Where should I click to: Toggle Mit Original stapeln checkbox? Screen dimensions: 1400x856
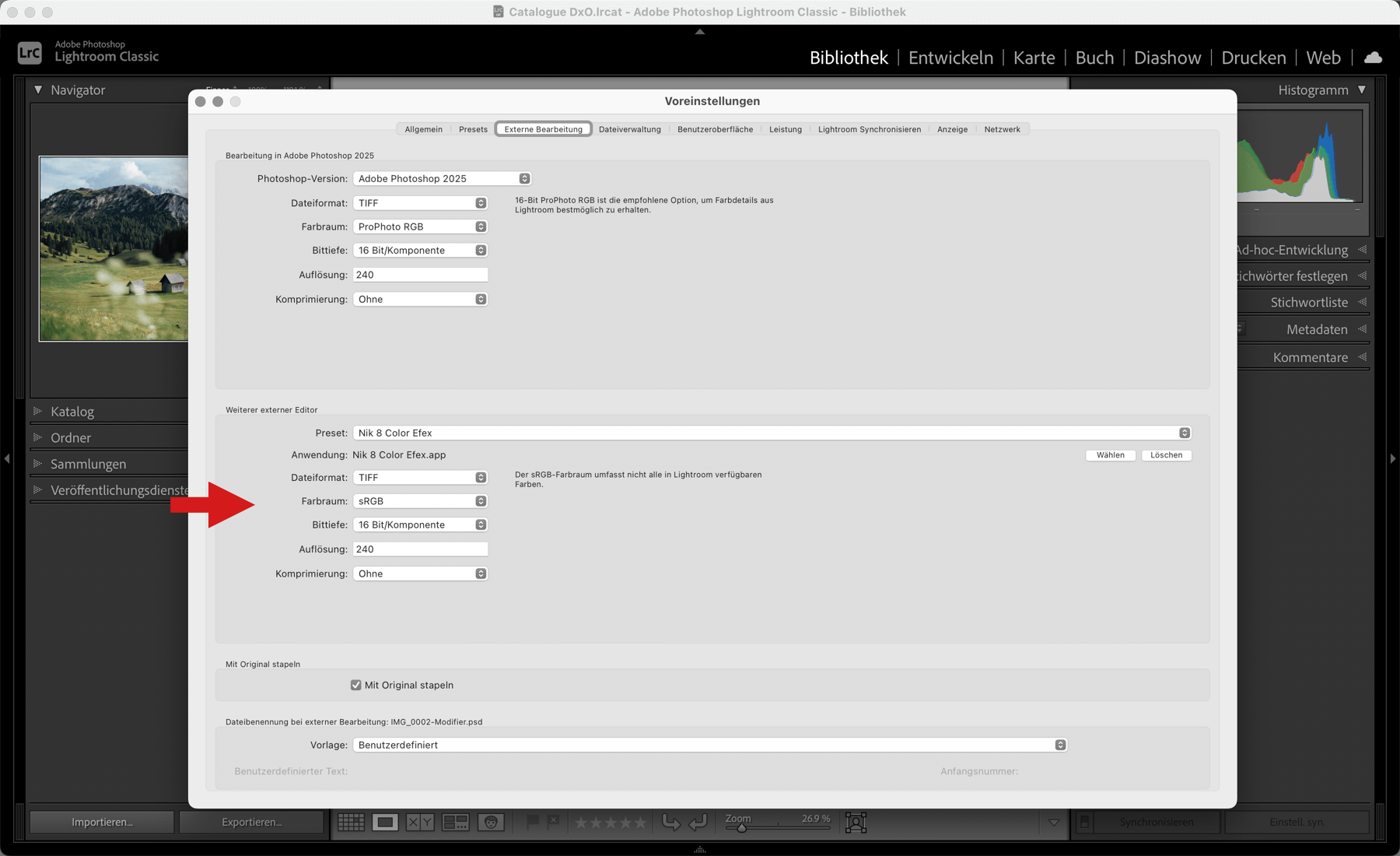click(355, 685)
